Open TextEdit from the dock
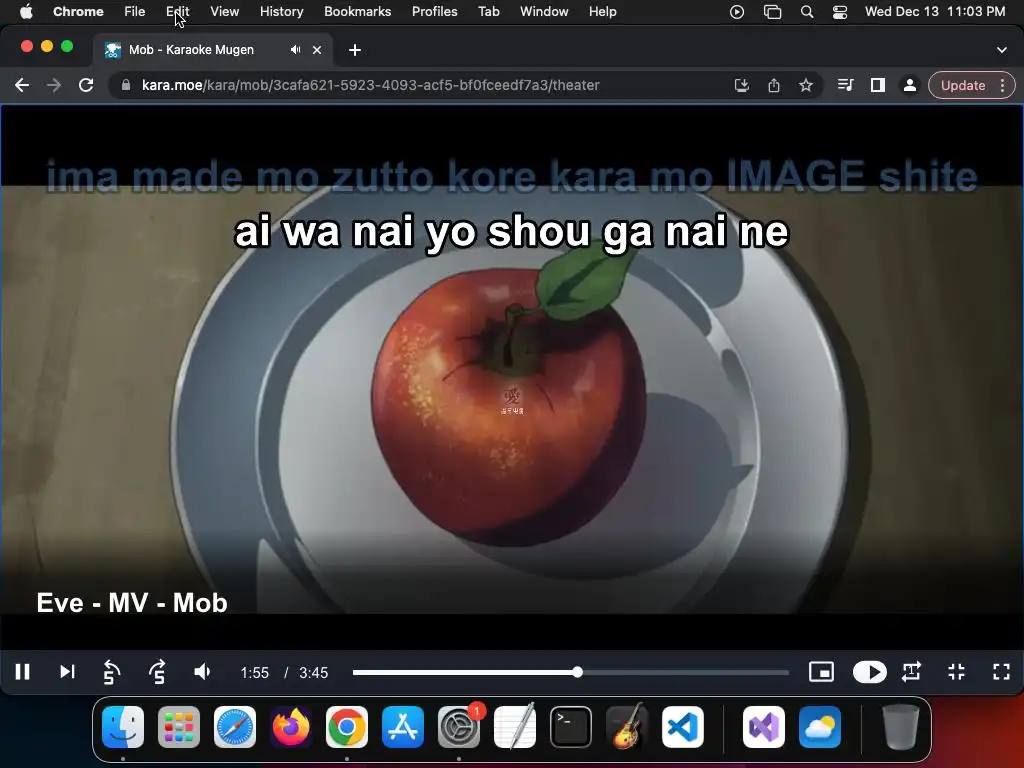The width and height of the screenshot is (1024, 768). point(515,727)
